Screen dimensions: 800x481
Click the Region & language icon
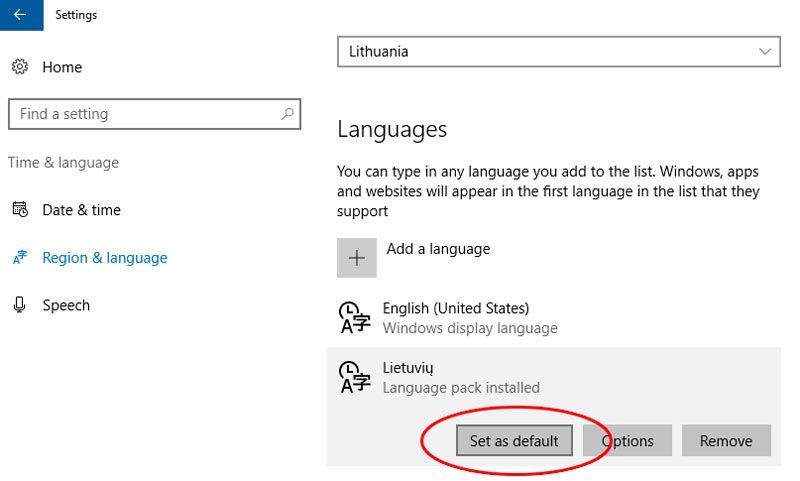[20, 257]
